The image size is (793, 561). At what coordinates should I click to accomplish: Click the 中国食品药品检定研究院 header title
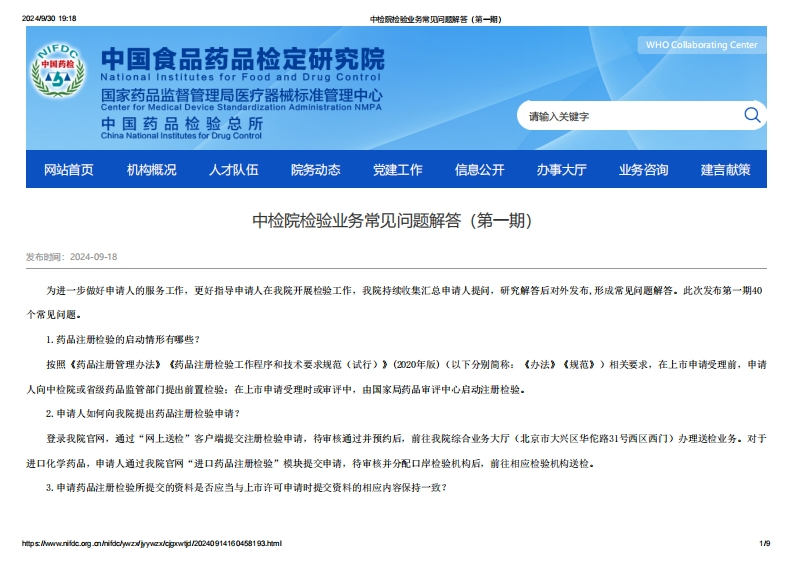243,59
